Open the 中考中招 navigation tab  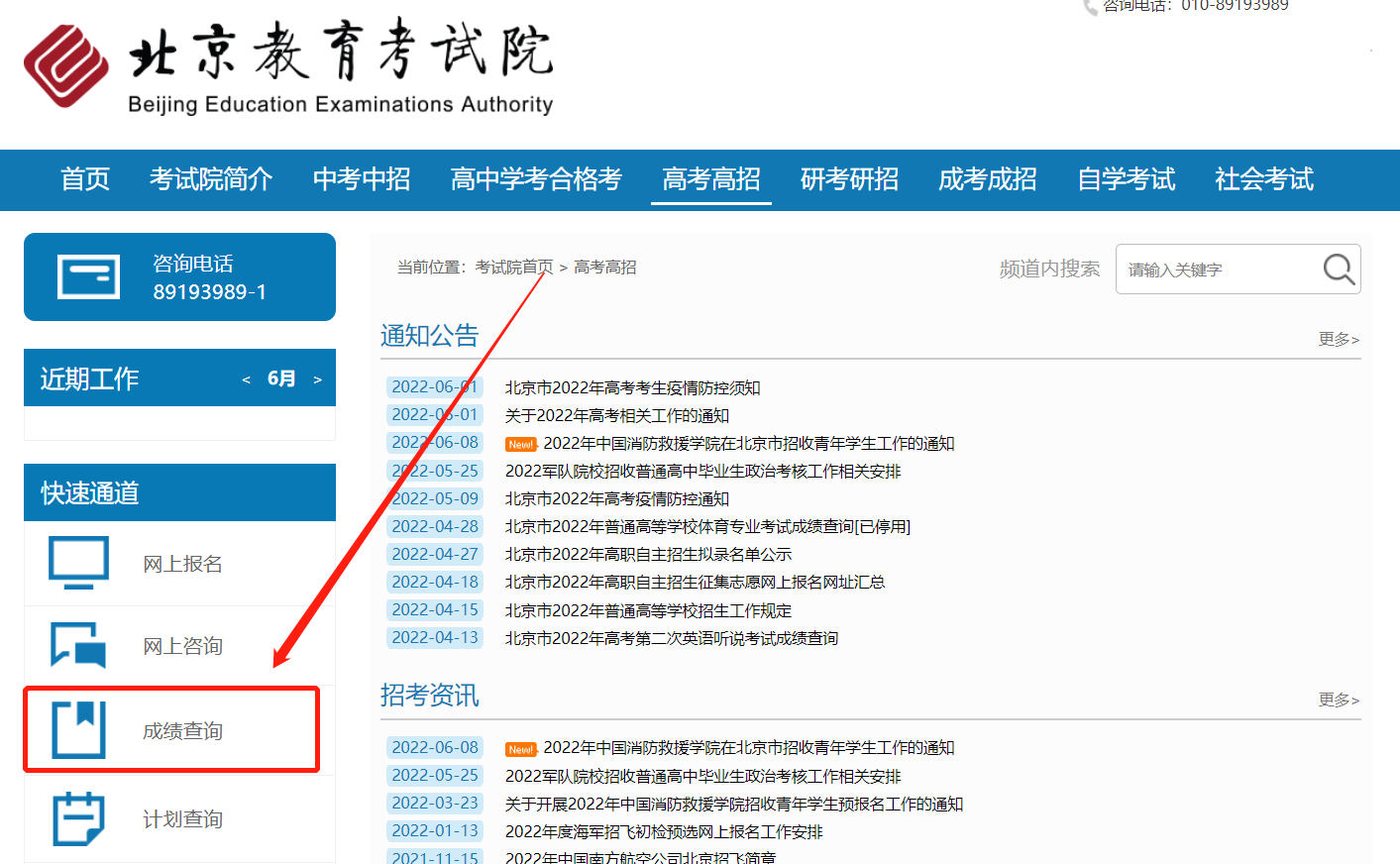(x=362, y=179)
